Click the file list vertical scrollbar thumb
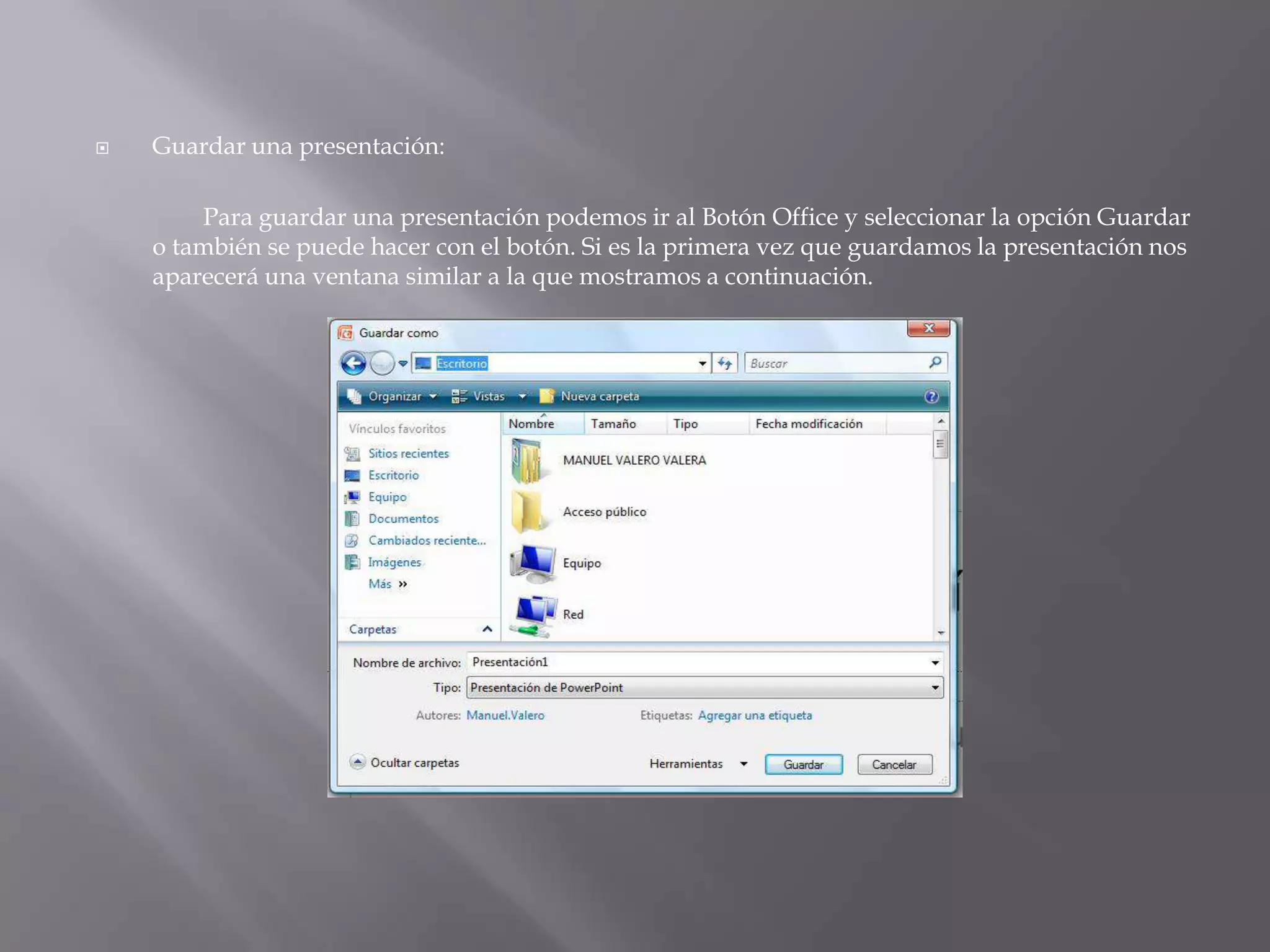Viewport: 1270px width, 952px height. (940, 445)
